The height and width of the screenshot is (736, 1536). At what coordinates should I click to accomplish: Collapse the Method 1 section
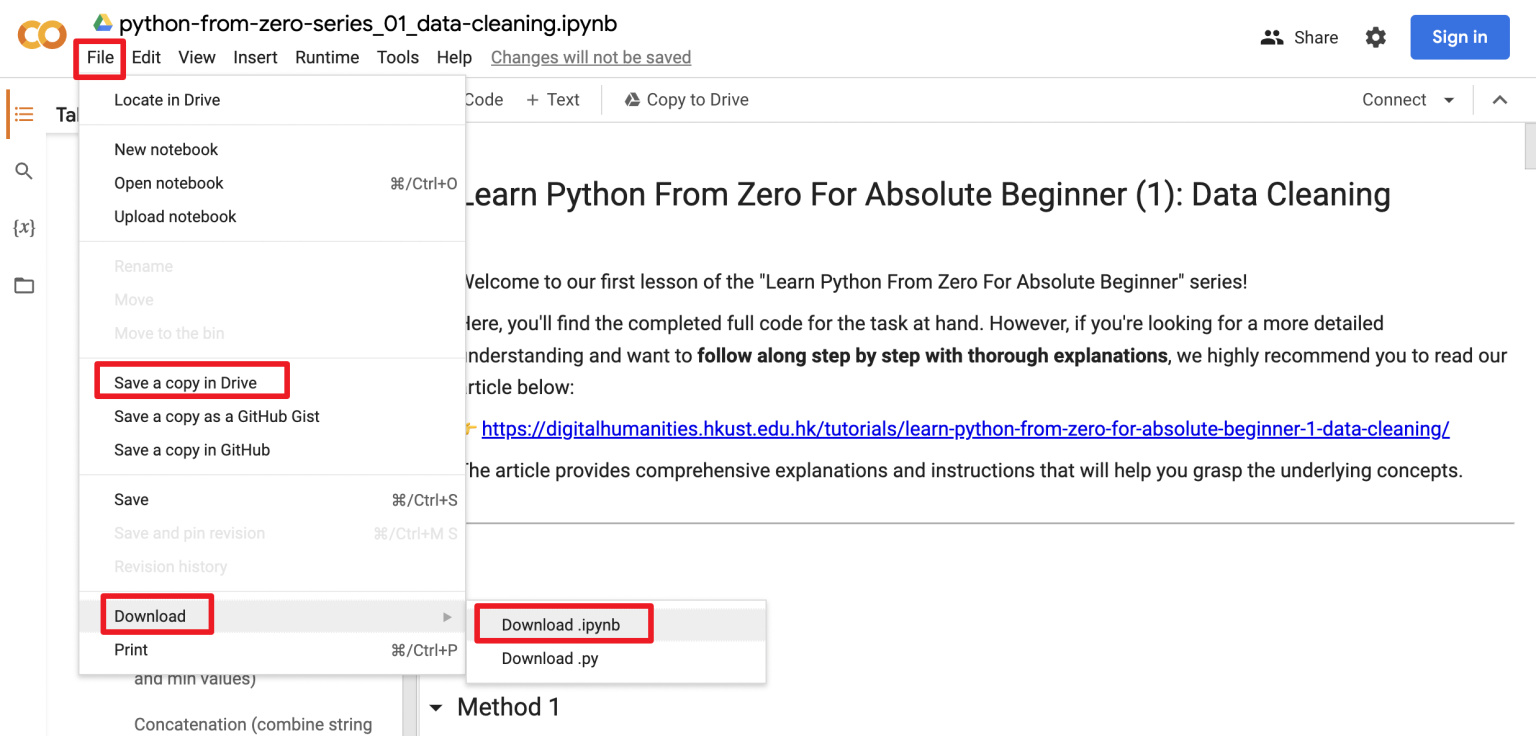pos(436,707)
